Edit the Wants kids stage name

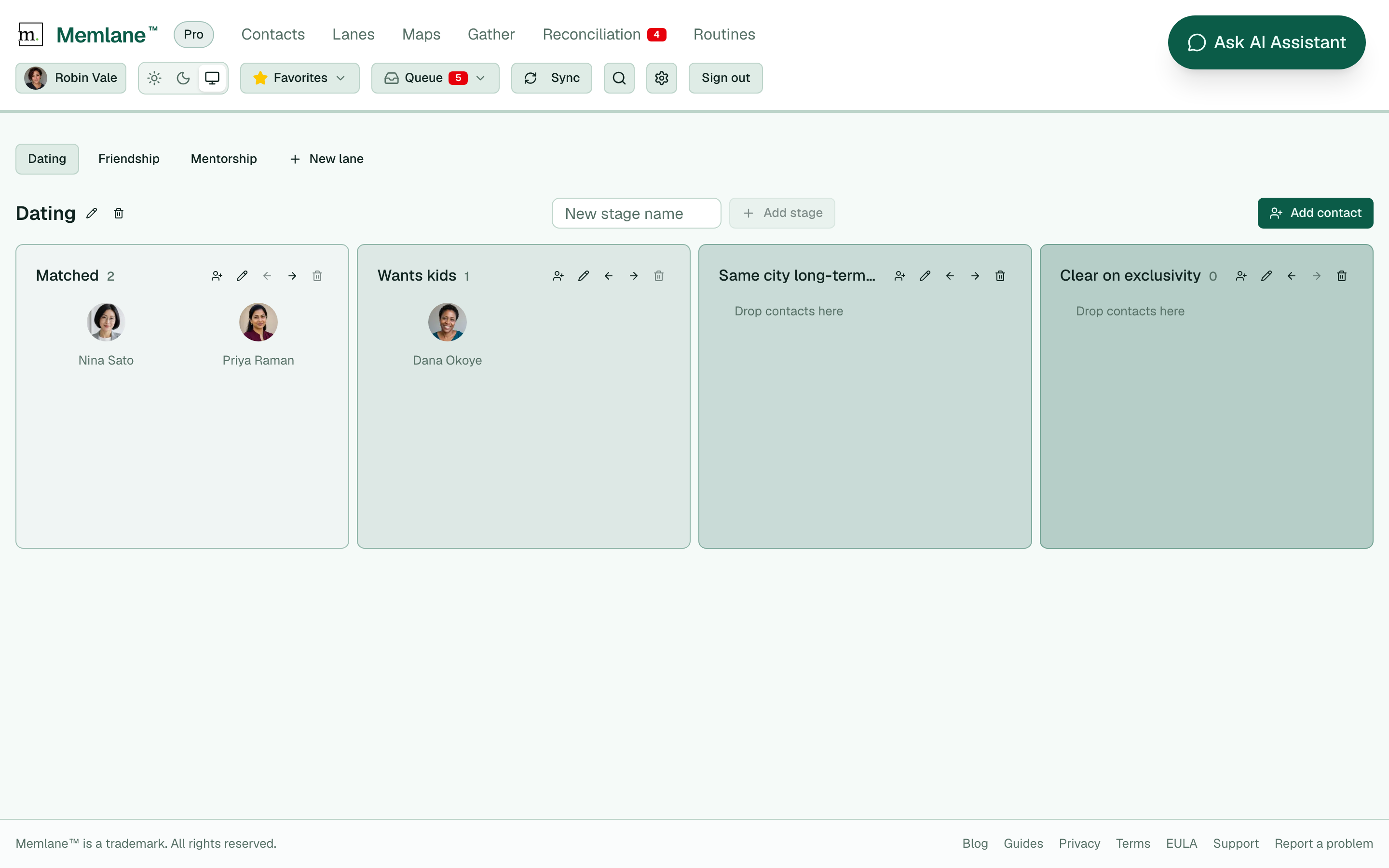pos(584,276)
